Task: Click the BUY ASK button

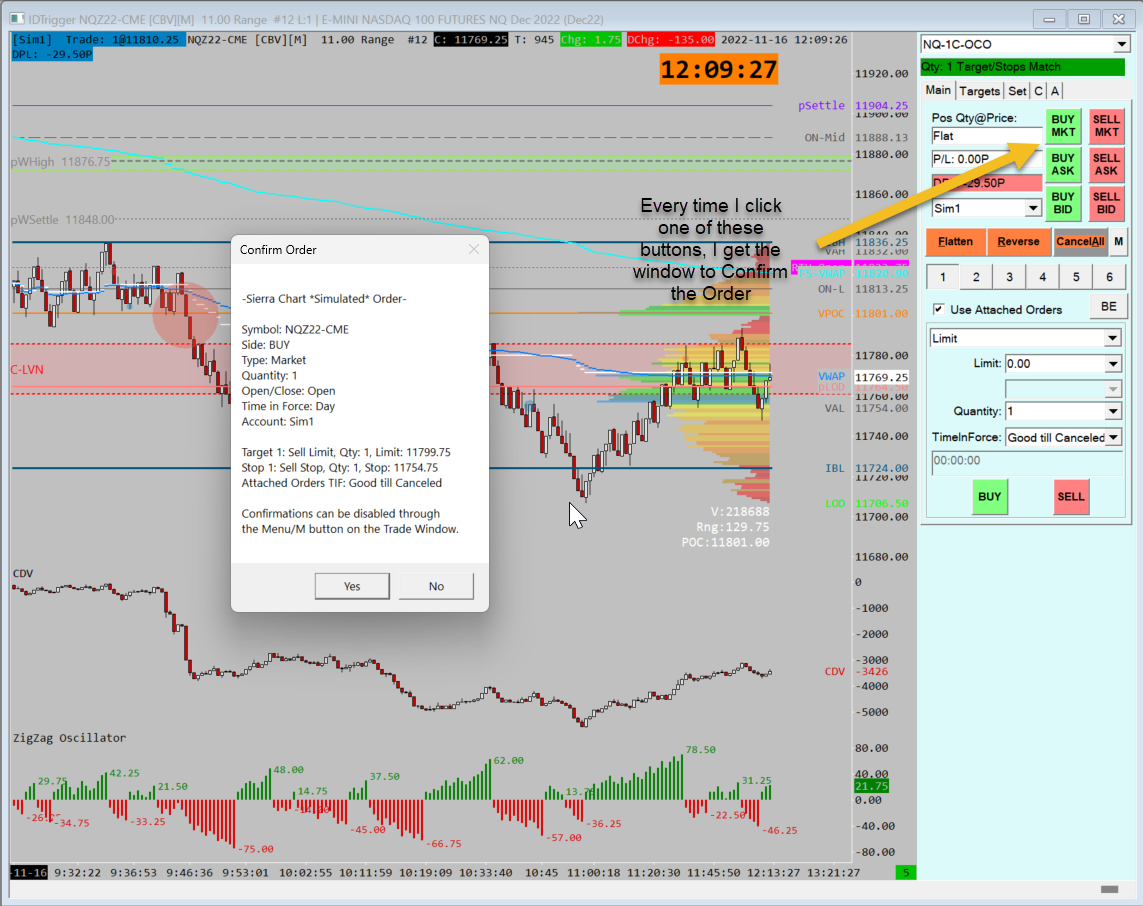Action: point(1063,165)
